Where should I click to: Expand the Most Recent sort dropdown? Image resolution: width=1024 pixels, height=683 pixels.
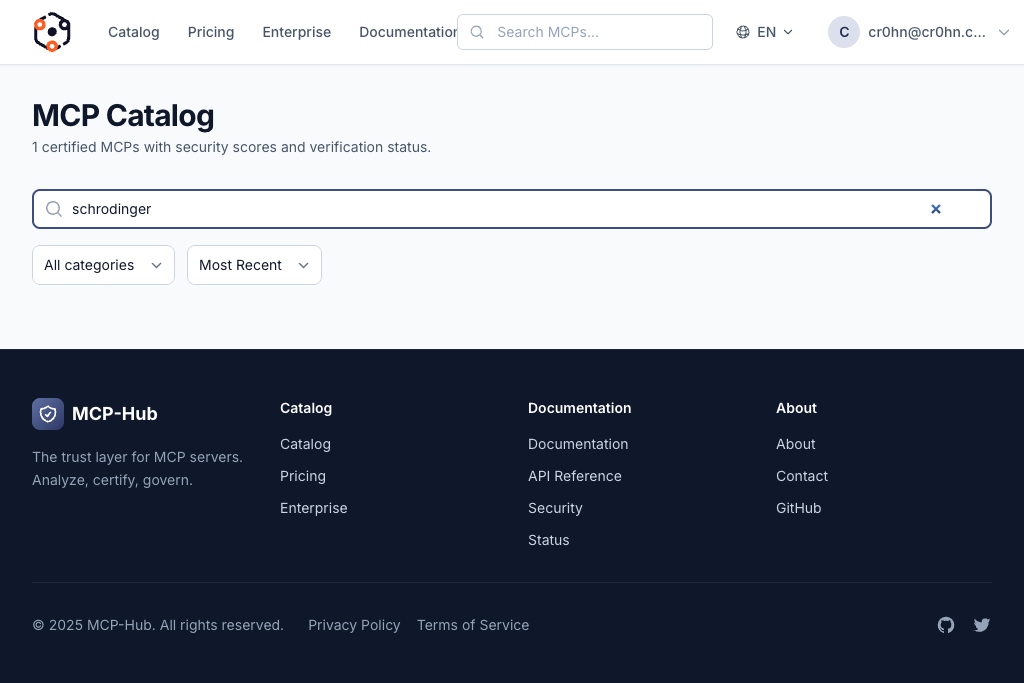(x=254, y=265)
